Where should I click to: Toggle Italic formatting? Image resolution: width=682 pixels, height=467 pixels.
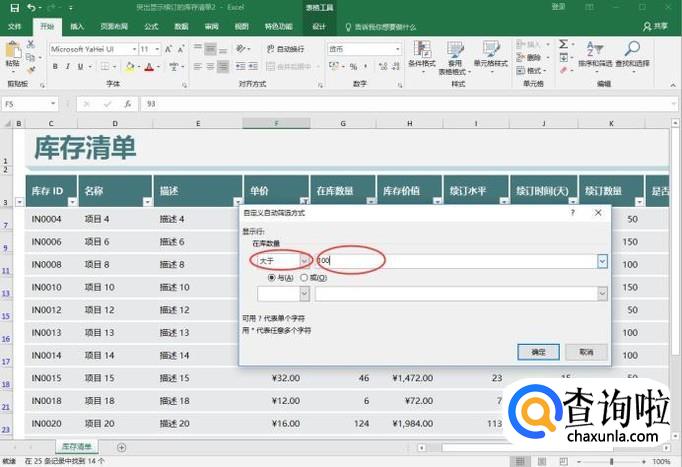[x=67, y=67]
